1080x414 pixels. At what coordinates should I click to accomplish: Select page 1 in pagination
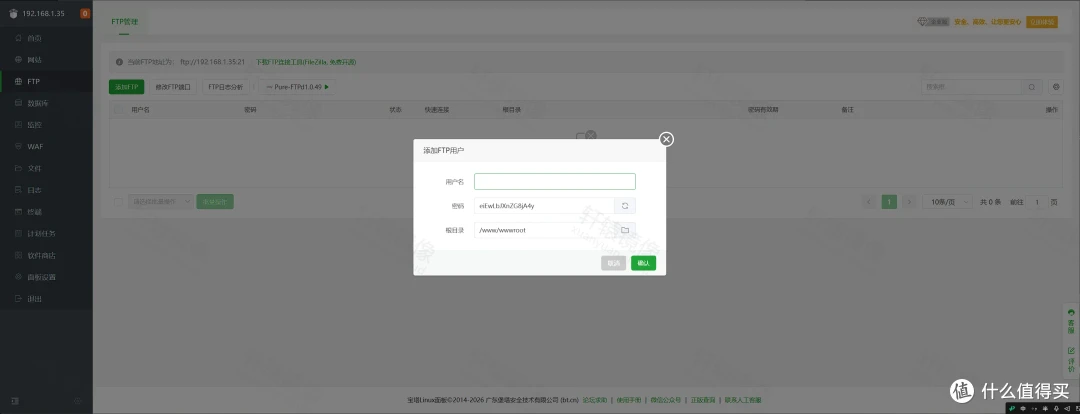(x=889, y=202)
